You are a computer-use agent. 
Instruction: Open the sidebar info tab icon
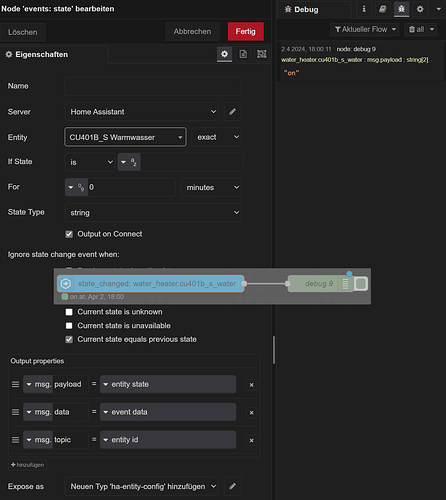(x=364, y=9)
